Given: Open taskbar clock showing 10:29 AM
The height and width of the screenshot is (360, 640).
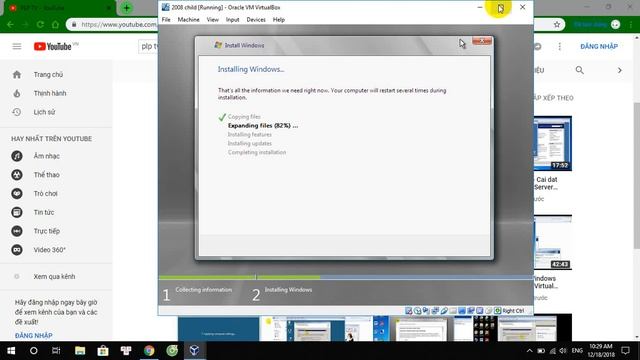Looking at the screenshot, I should pyautogui.click(x=601, y=351).
